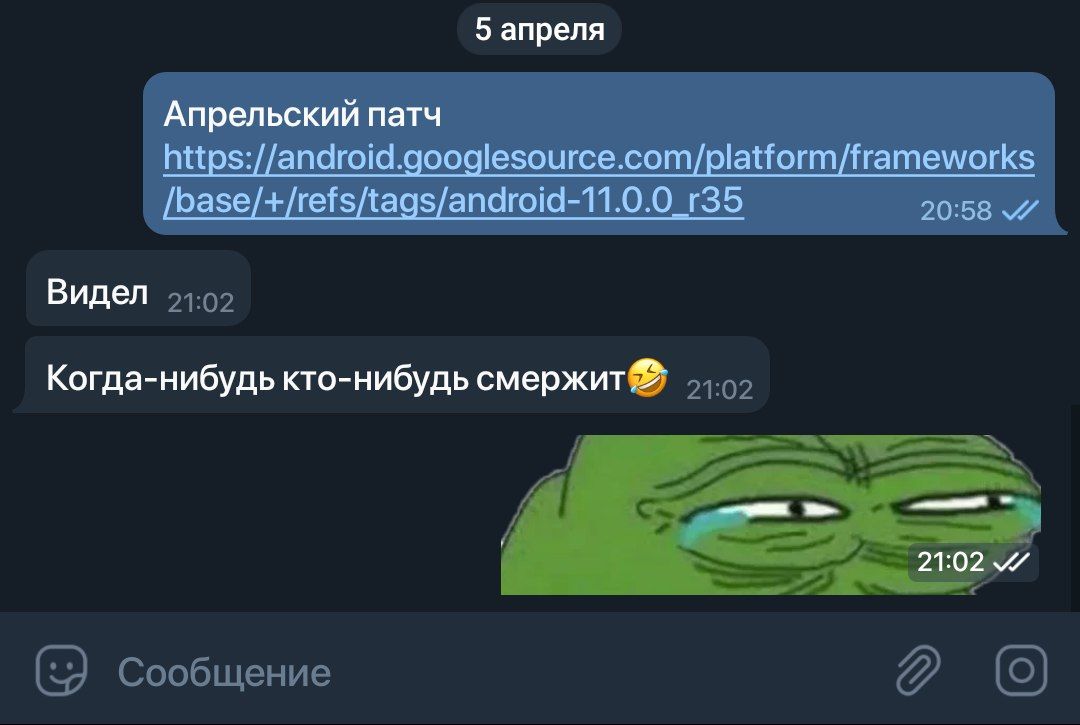The image size is (1080, 725).
Task: Click the read check marks on the Pepe sticker
Action: [x=1011, y=563]
